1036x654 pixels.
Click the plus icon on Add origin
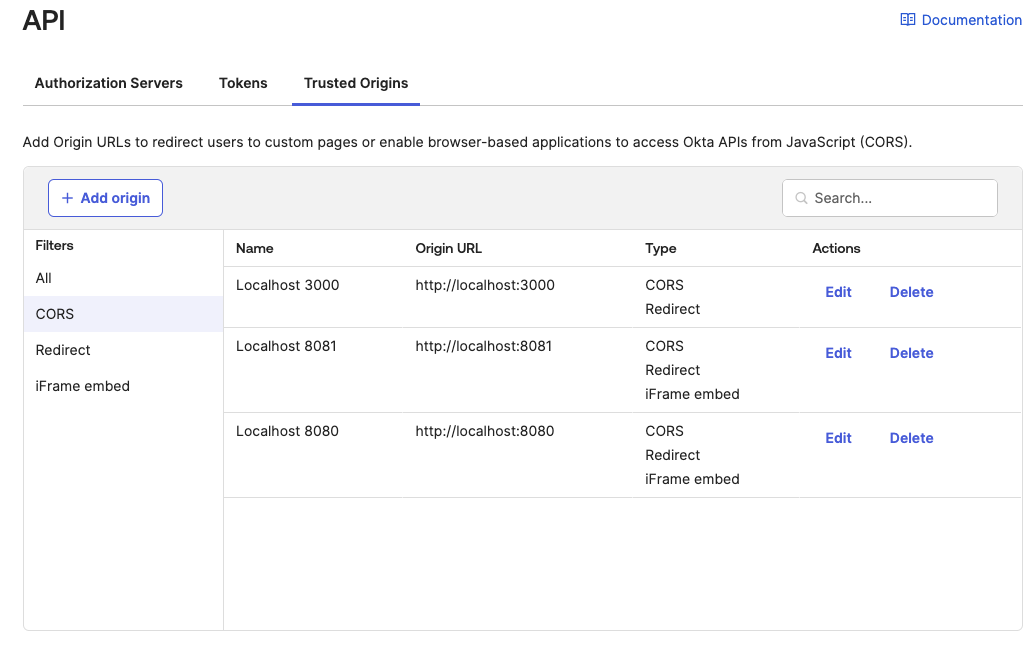pyautogui.click(x=68, y=198)
